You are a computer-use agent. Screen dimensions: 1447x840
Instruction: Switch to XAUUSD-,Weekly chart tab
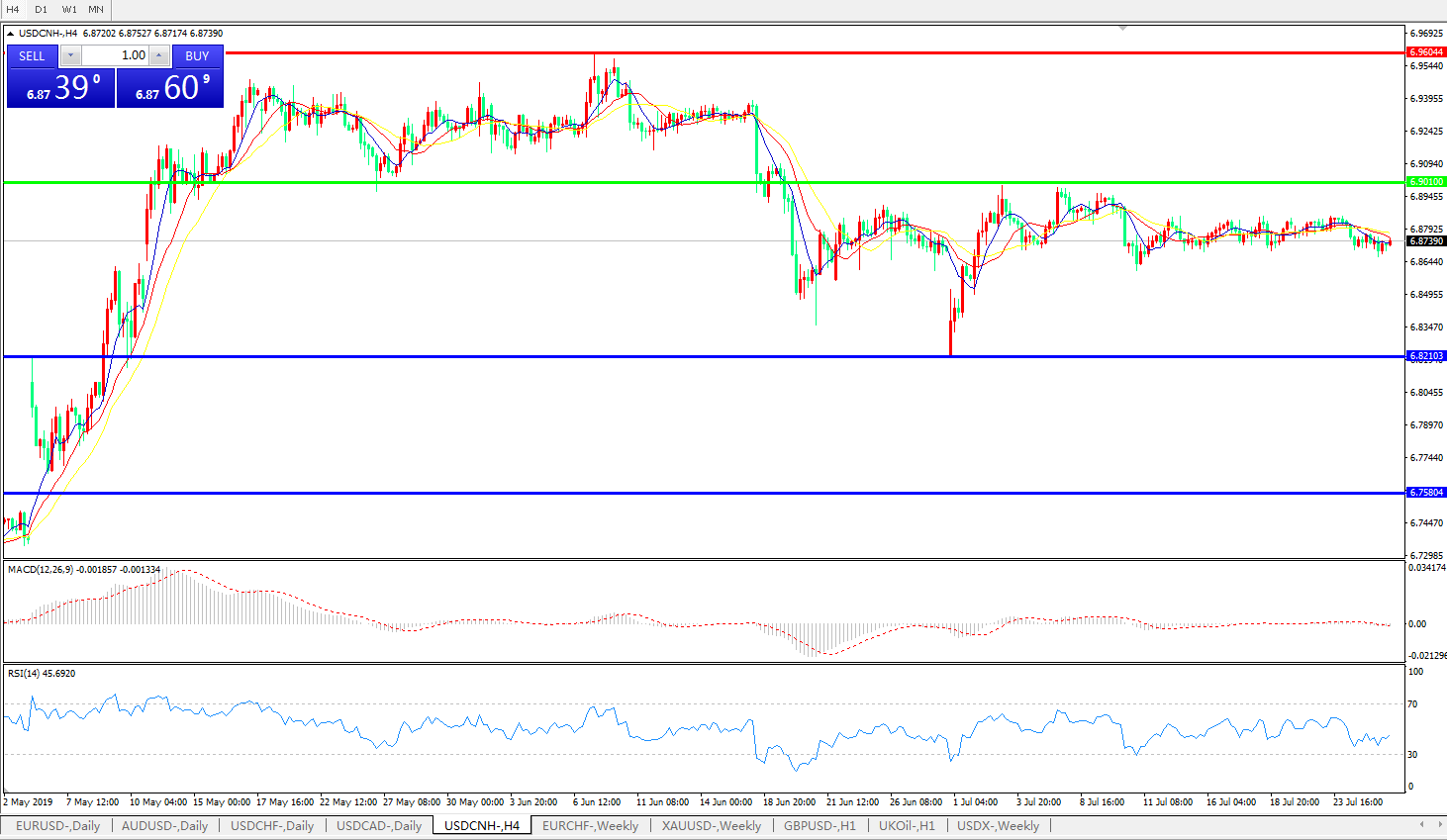click(711, 826)
